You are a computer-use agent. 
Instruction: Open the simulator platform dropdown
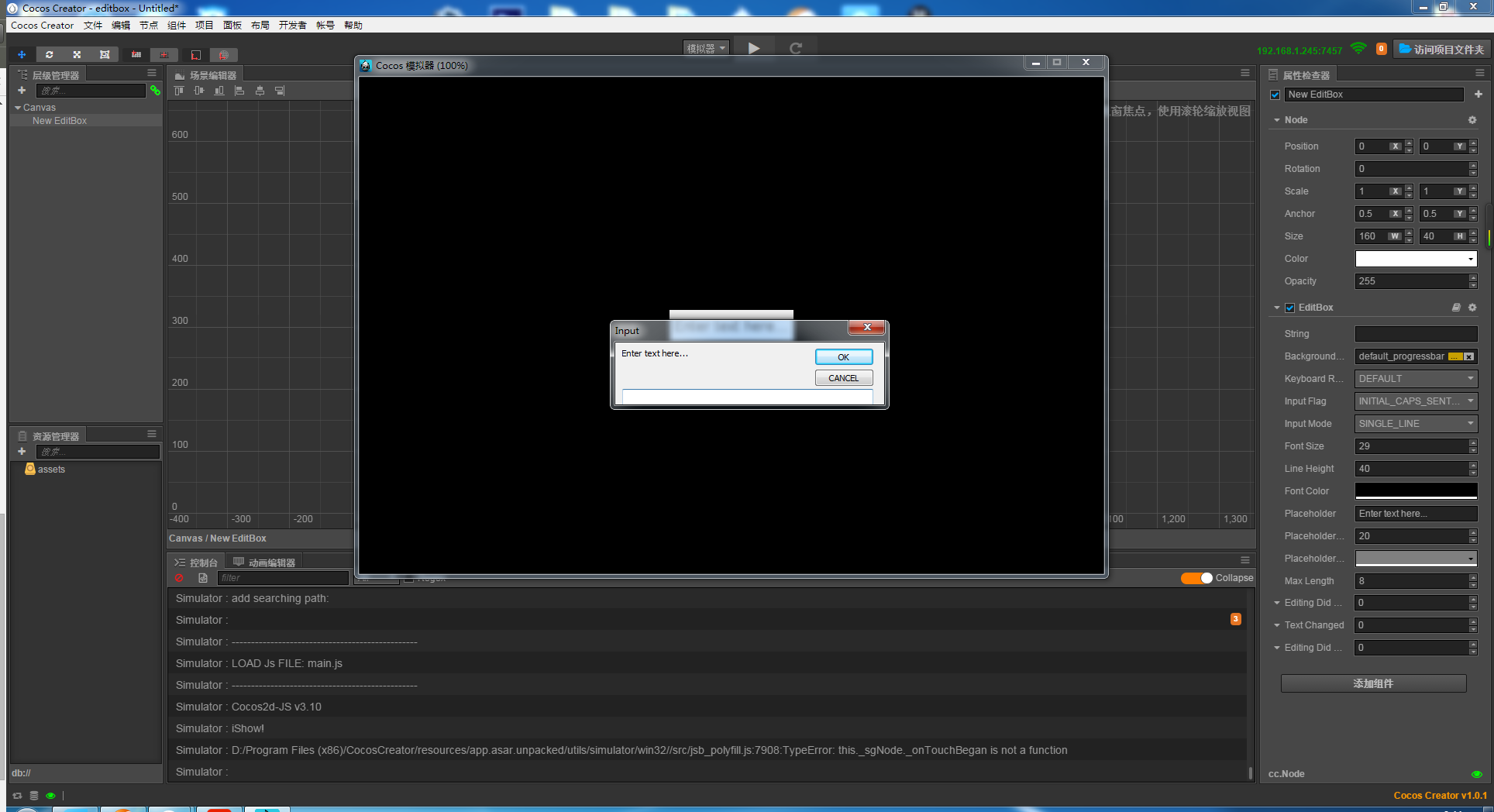click(x=706, y=48)
